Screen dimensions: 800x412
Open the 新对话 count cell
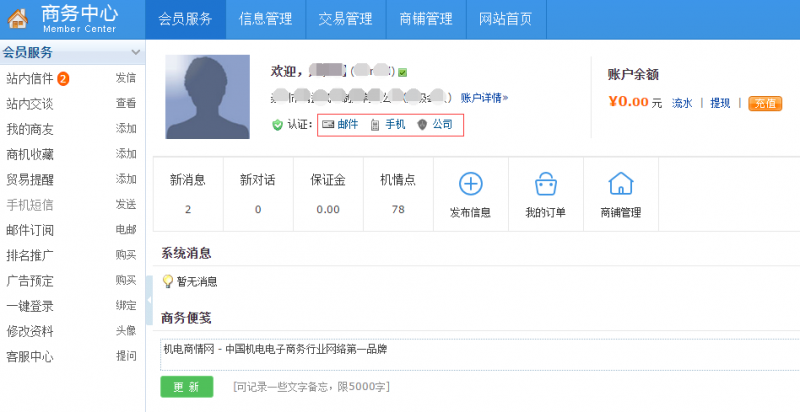(258, 194)
